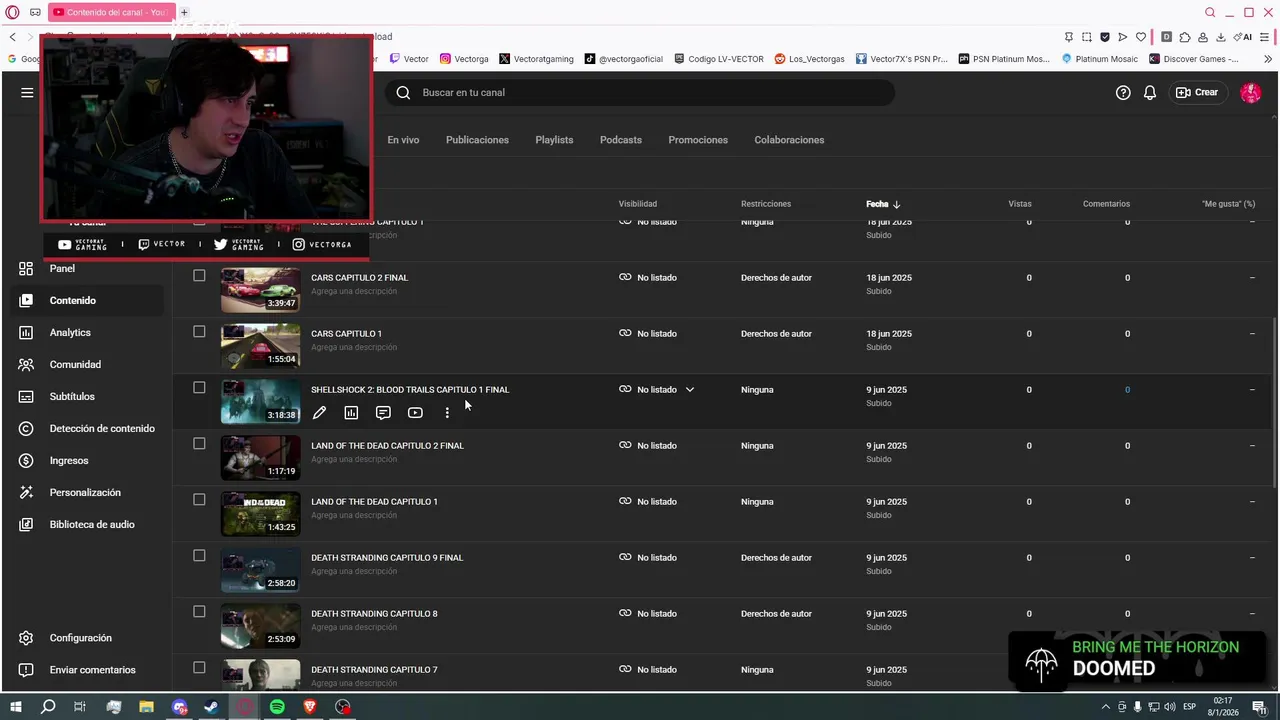Open Personalización in the sidebar

coord(86,492)
